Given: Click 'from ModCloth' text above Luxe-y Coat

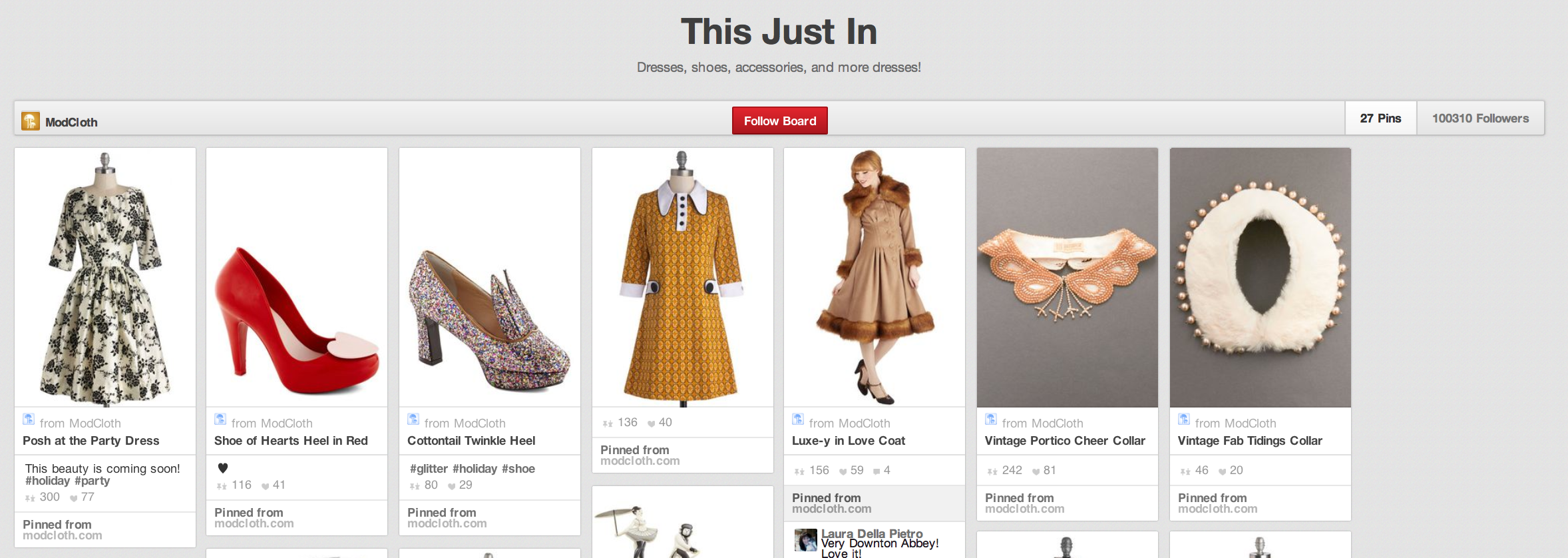Looking at the screenshot, I should pyautogui.click(x=849, y=423).
